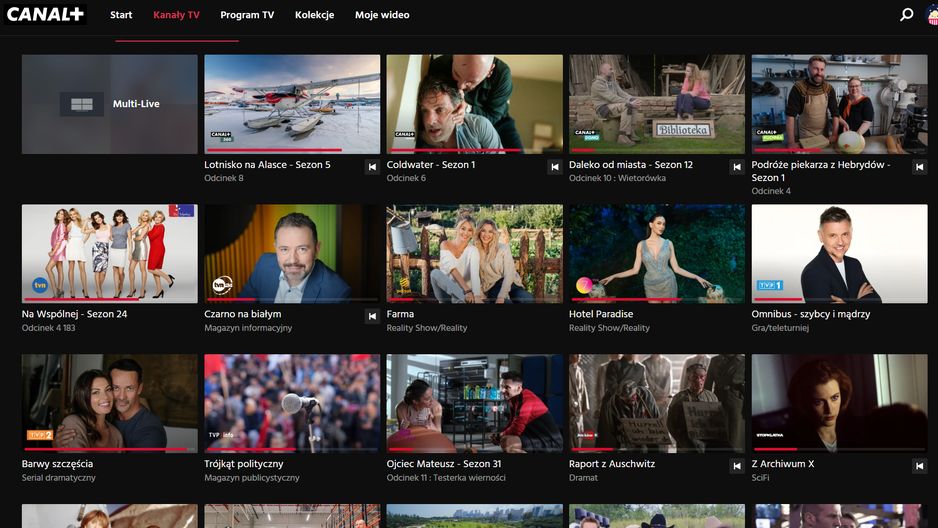Click the Na Wspólnej - Sezon 24 title
The image size is (938, 528).
coord(74,314)
